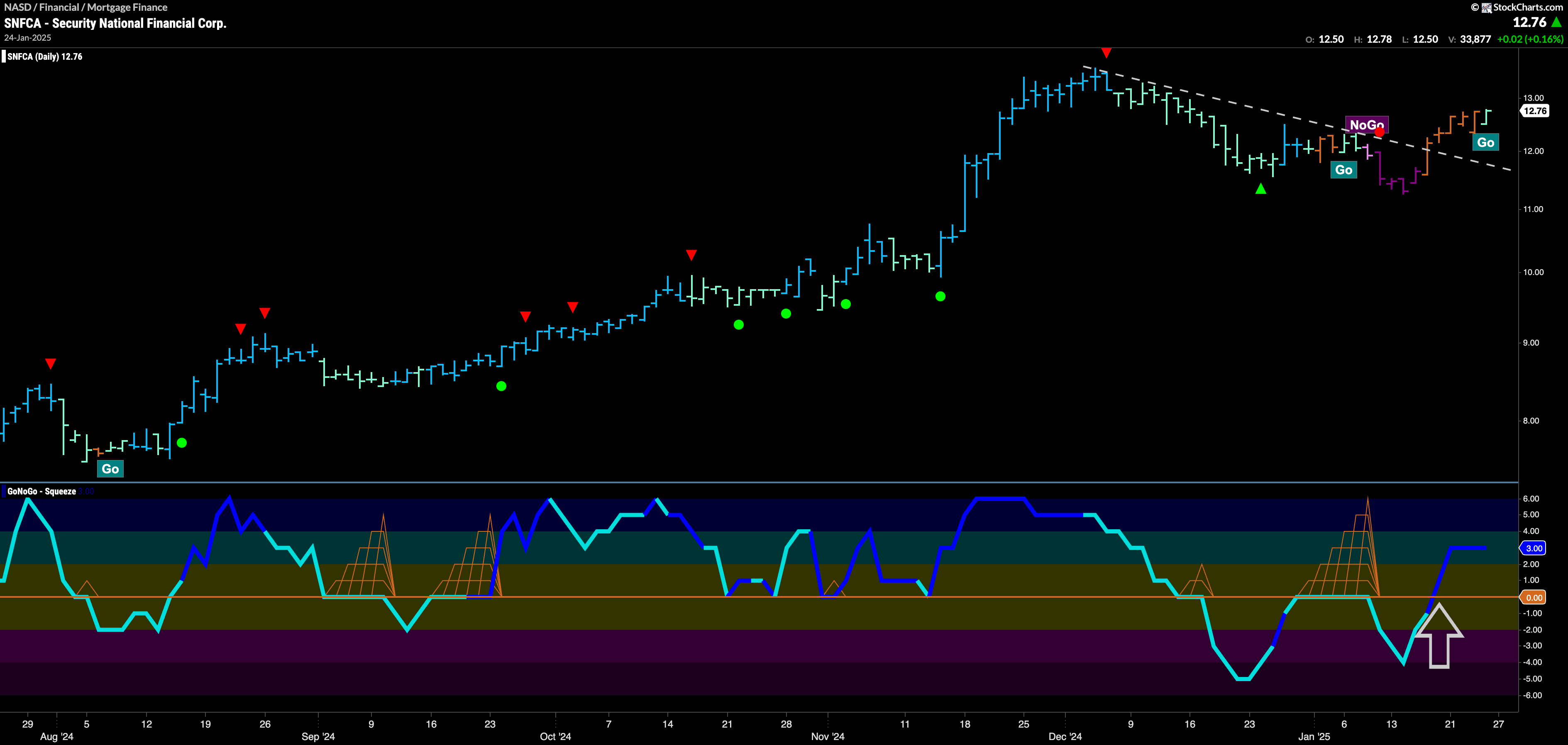Screen dimensions: 1568x745
Task: Click the red triangle above the December peak
Action: (x=1106, y=53)
